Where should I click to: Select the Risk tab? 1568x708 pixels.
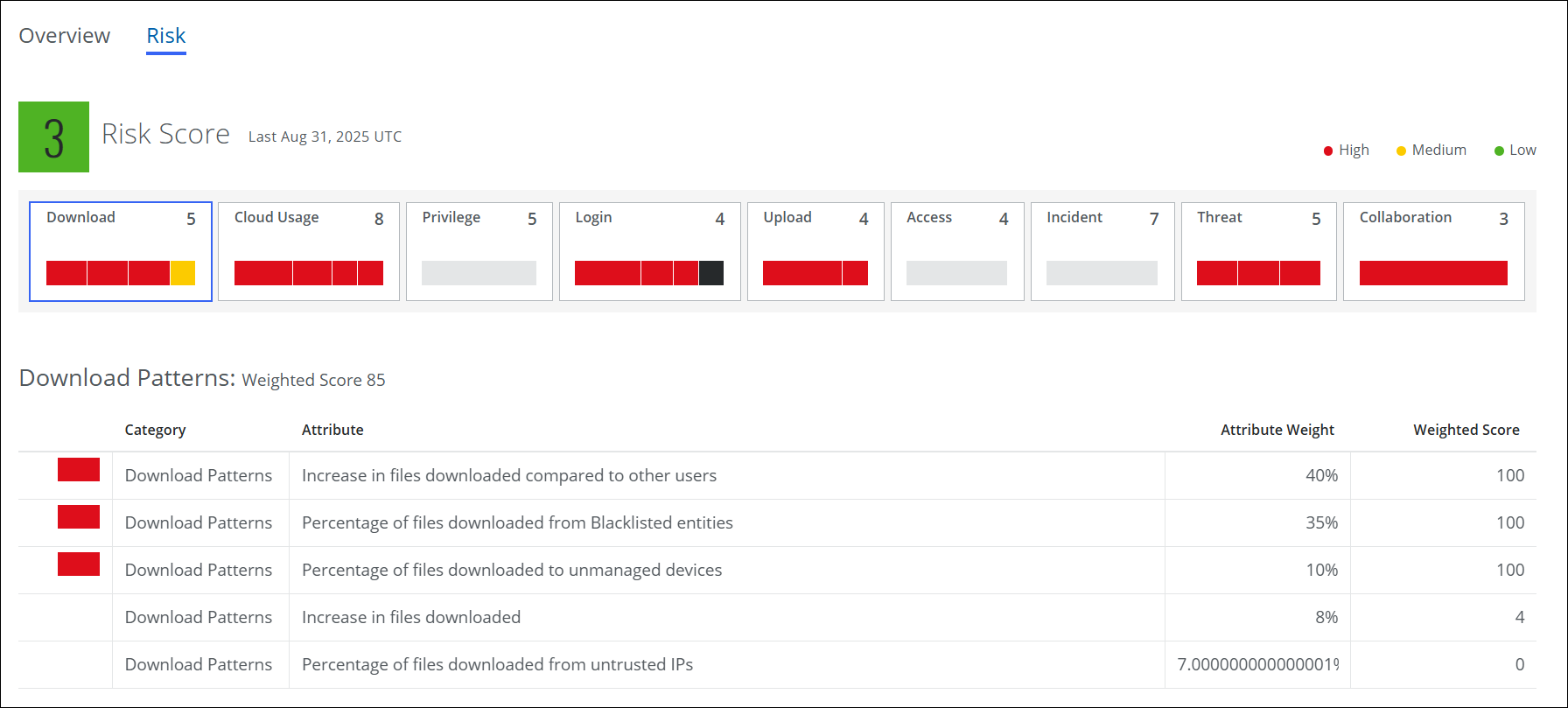tap(165, 36)
